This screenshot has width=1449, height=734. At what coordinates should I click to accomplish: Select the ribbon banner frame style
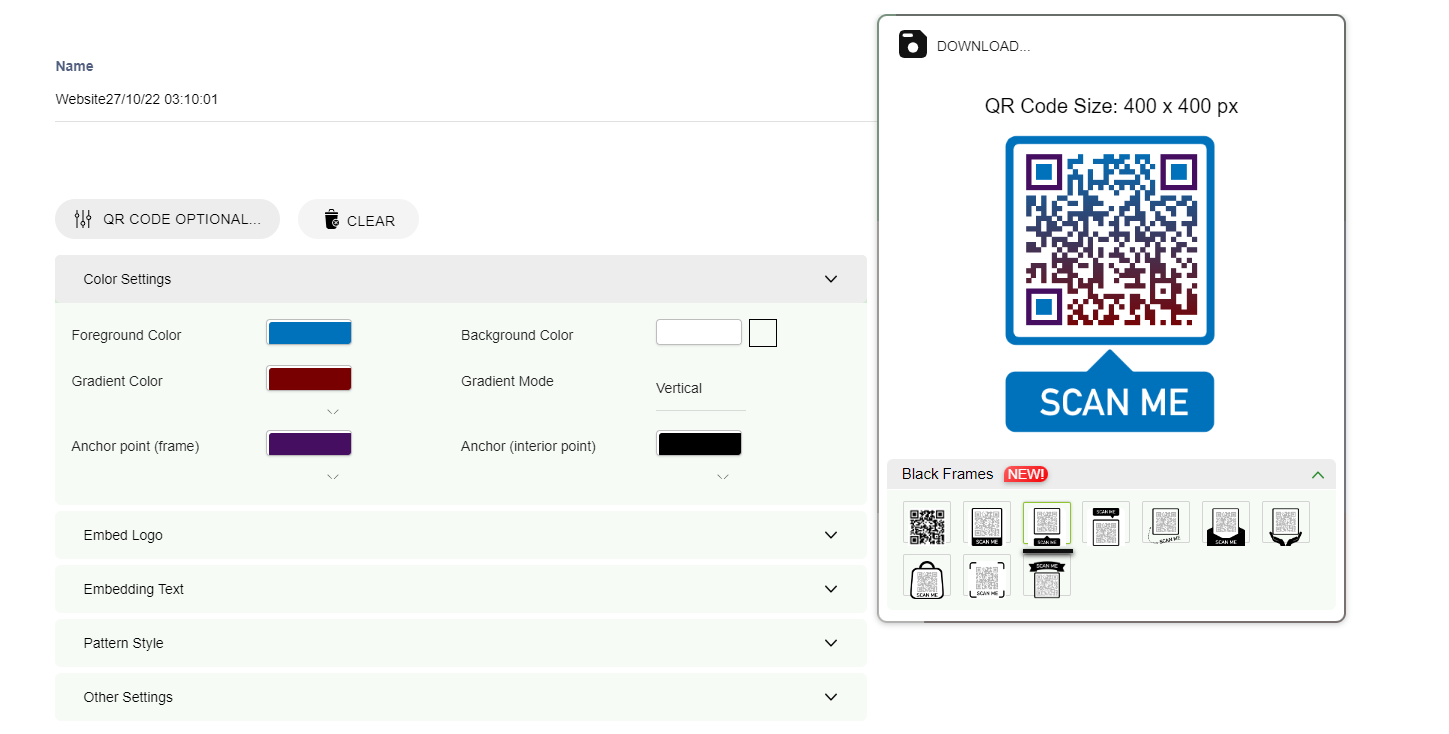[x=1046, y=578]
